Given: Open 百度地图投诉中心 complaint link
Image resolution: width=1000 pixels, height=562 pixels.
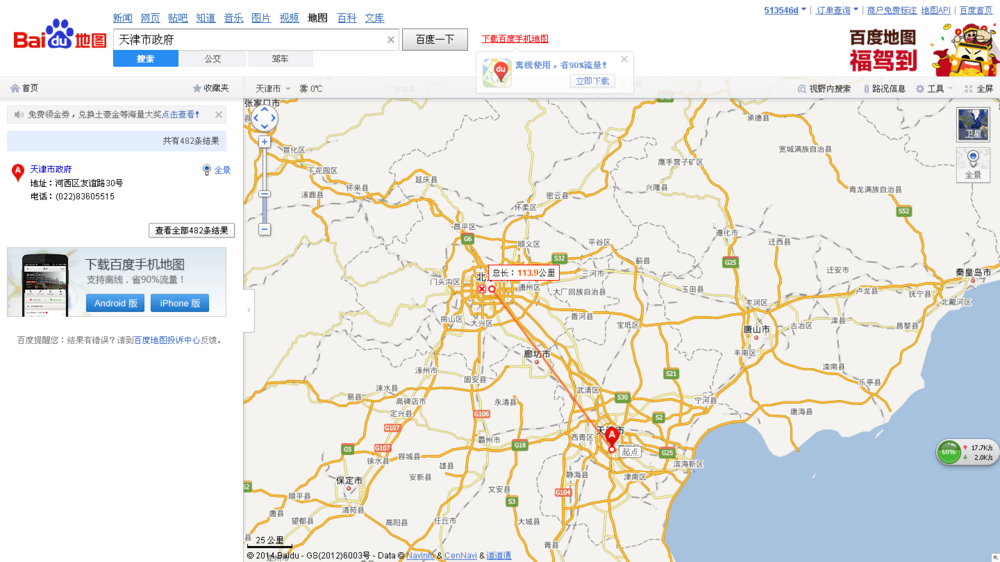Looking at the screenshot, I should [166, 340].
